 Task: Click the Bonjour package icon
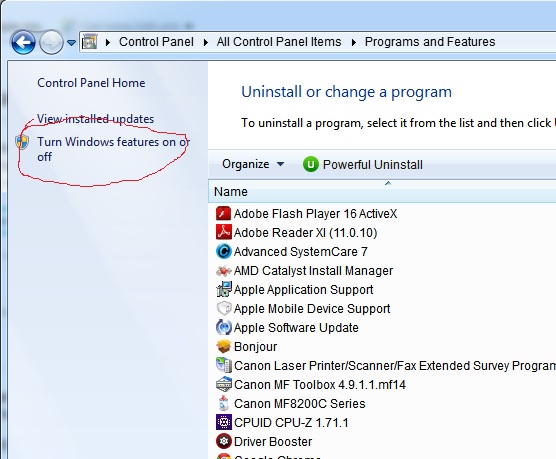(223, 347)
